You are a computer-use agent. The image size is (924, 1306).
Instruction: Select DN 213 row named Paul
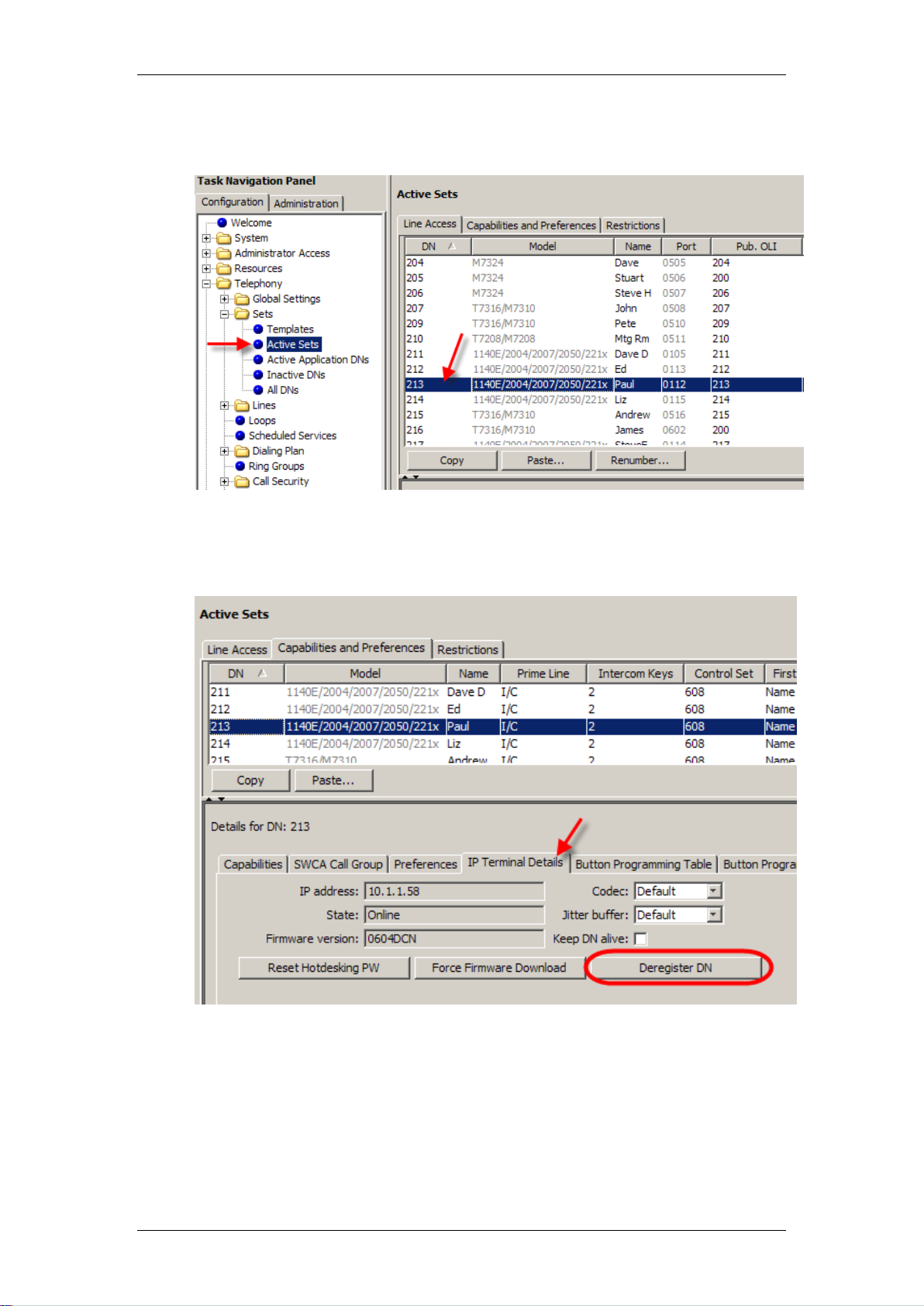coord(604,384)
